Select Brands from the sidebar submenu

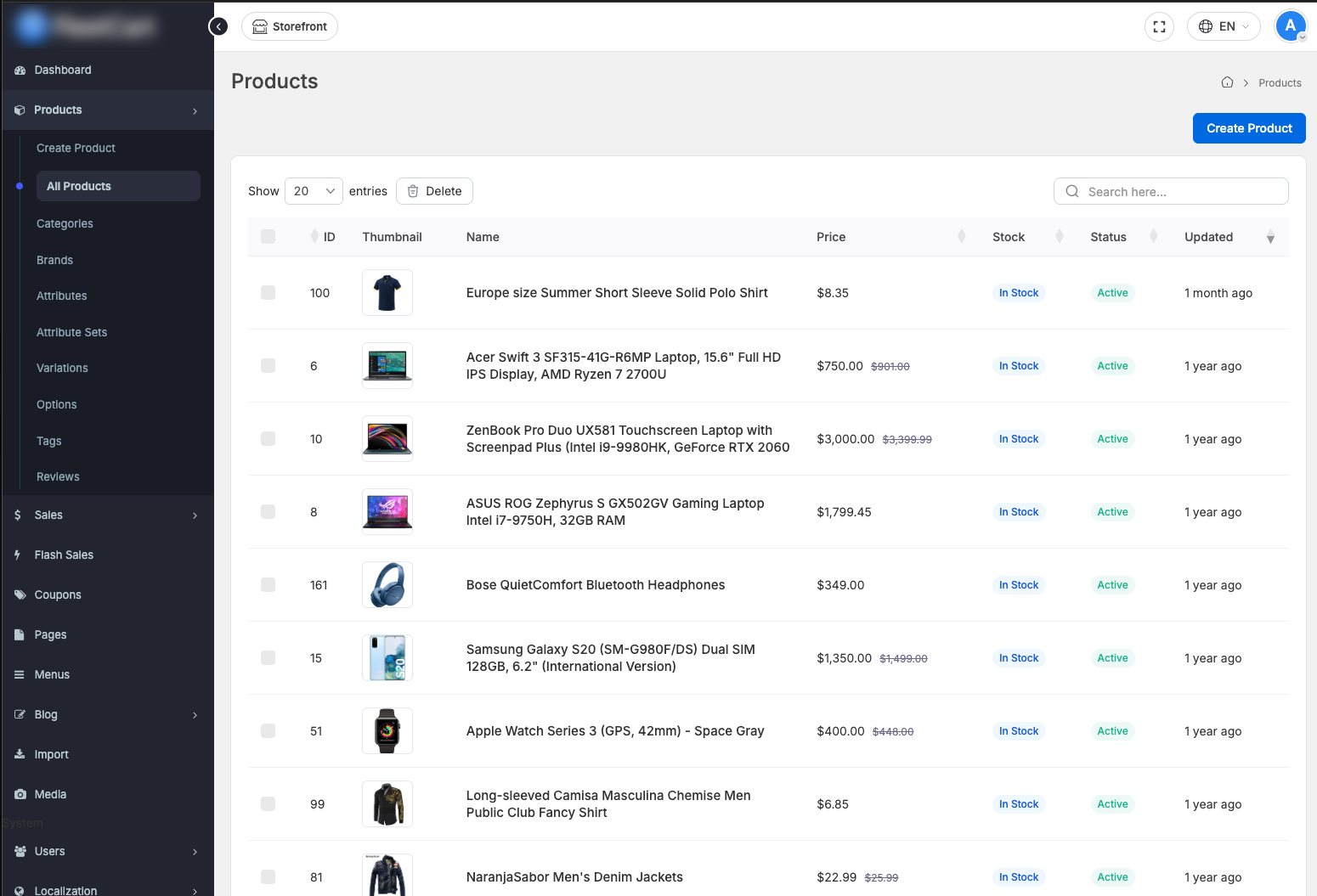point(54,260)
